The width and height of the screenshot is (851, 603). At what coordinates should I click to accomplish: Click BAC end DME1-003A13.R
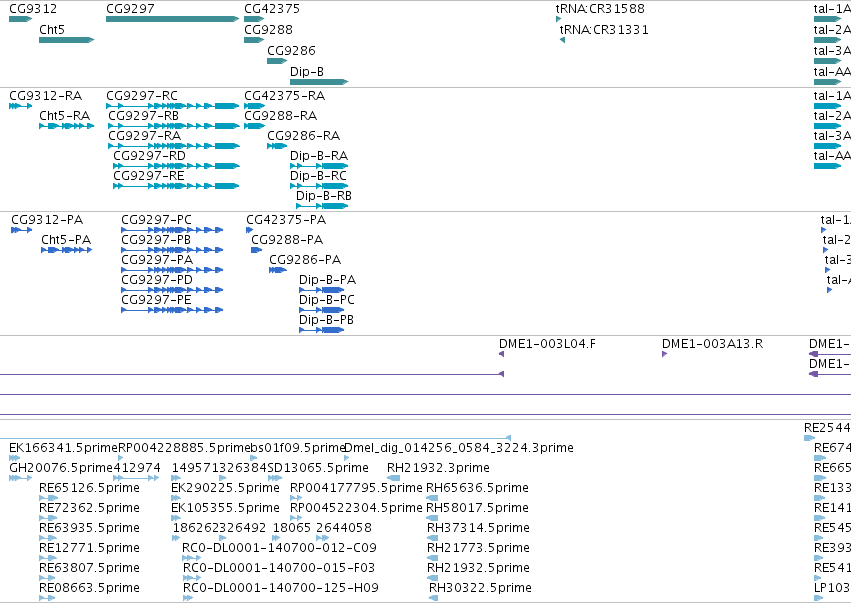712,344
